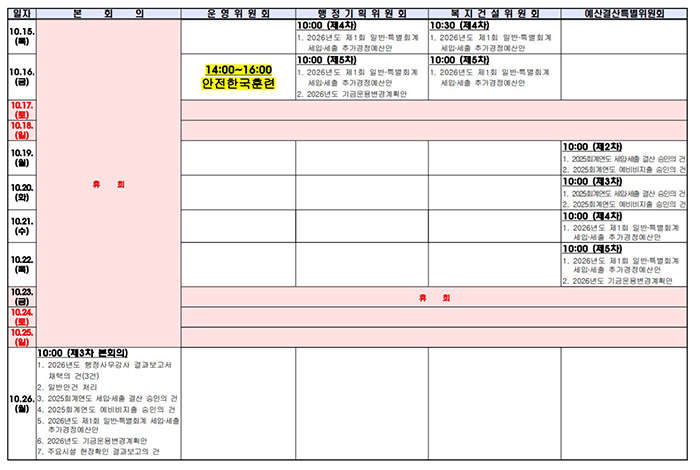
Task: Click the red 휴회 text in the 본회의 column
Action: (x=108, y=184)
